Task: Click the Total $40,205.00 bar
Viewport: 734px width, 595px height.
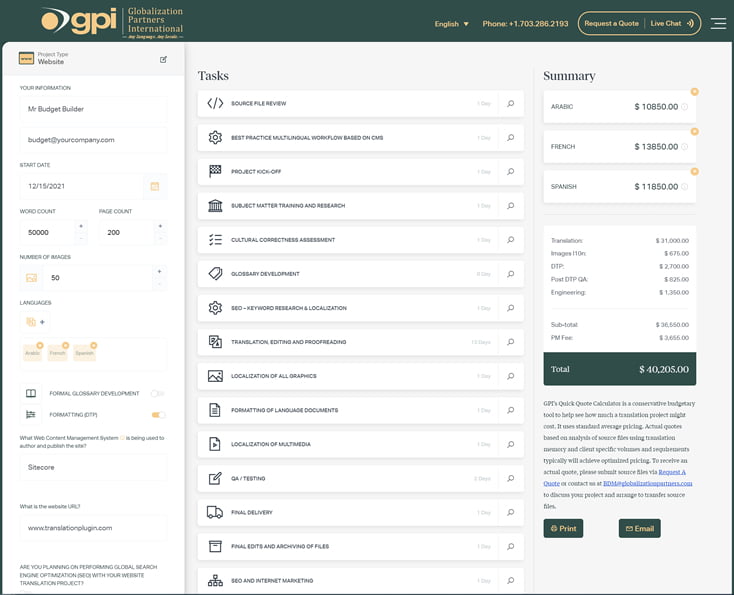Action: (x=620, y=369)
